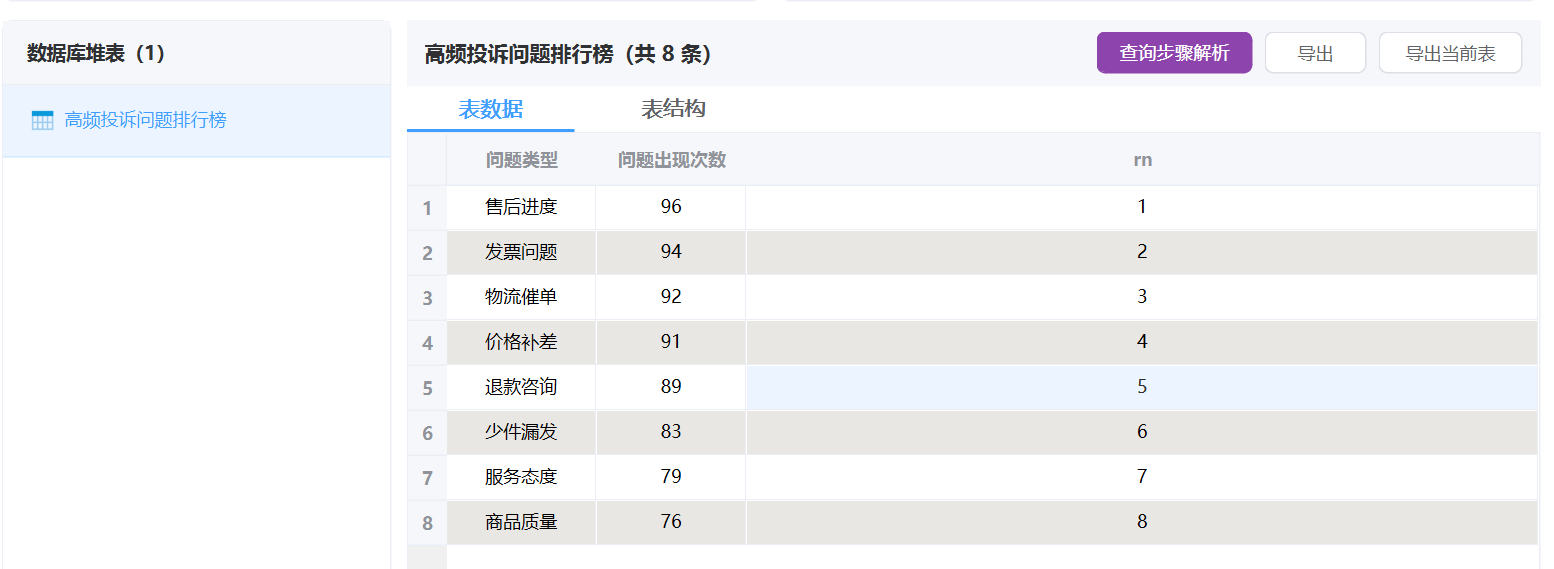Click the 导出 button

[1315, 53]
